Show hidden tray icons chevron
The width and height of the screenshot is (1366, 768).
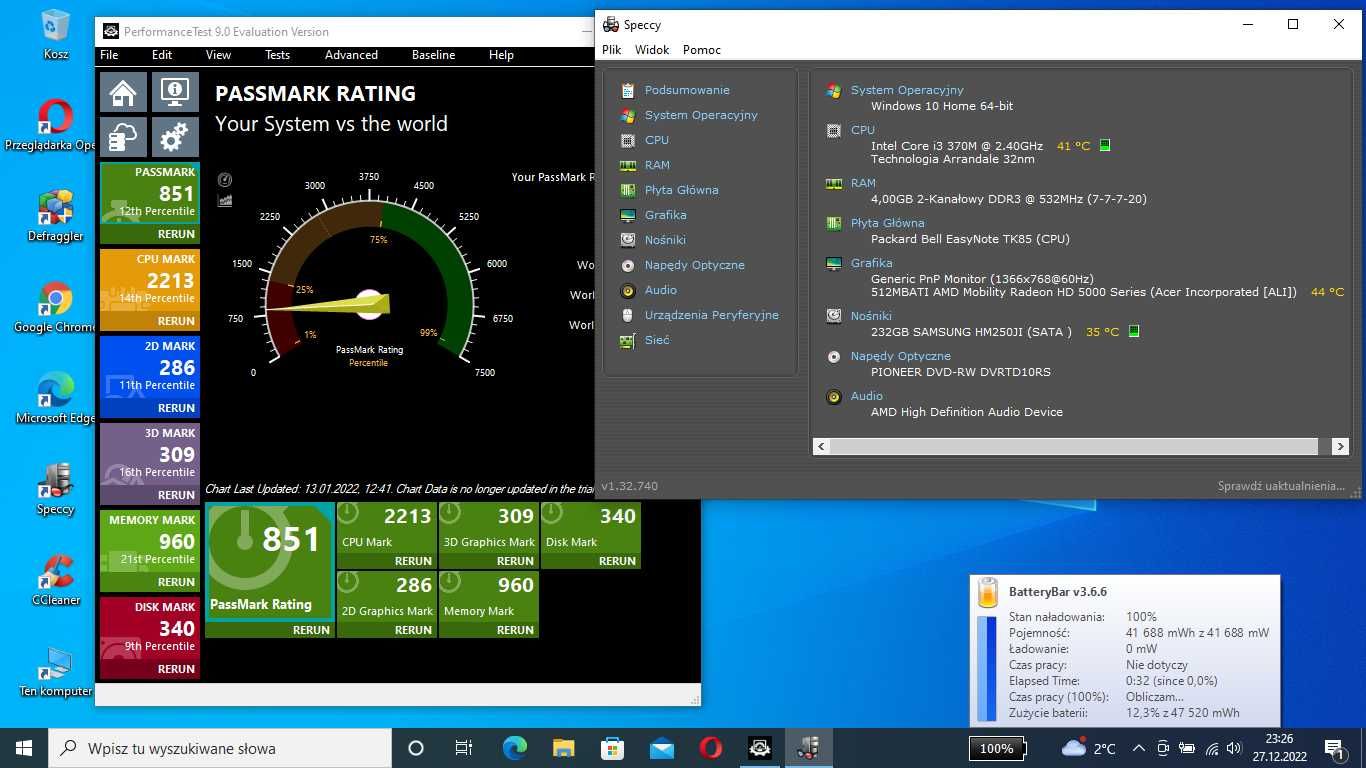pos(1138,748)
